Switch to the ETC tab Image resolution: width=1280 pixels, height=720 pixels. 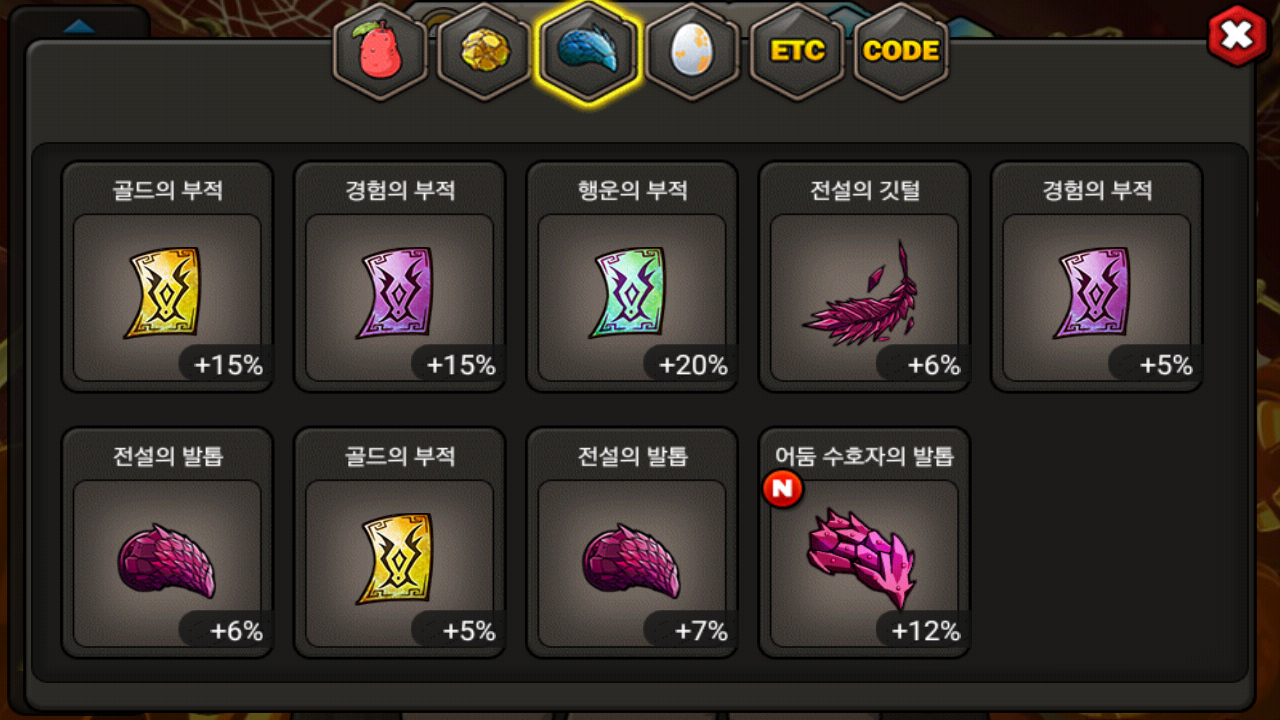(797, 52)
